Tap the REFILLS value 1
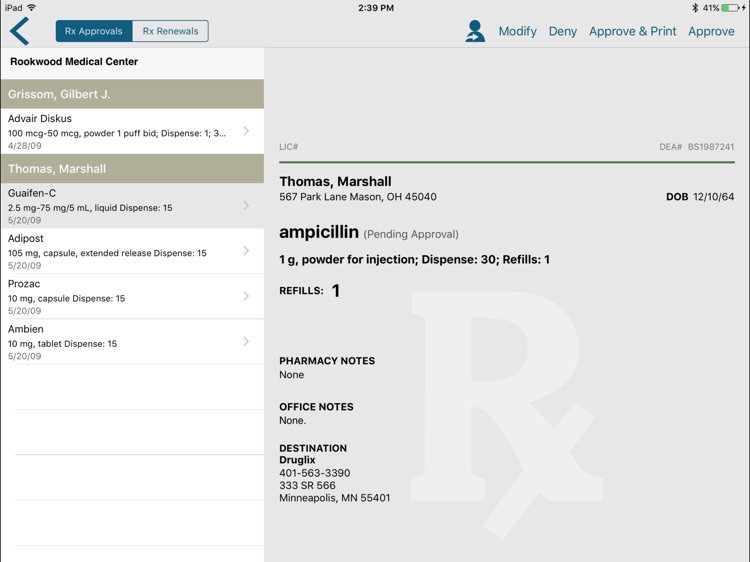750x562 pixels. pyautogui.click(x=336, y=290)
